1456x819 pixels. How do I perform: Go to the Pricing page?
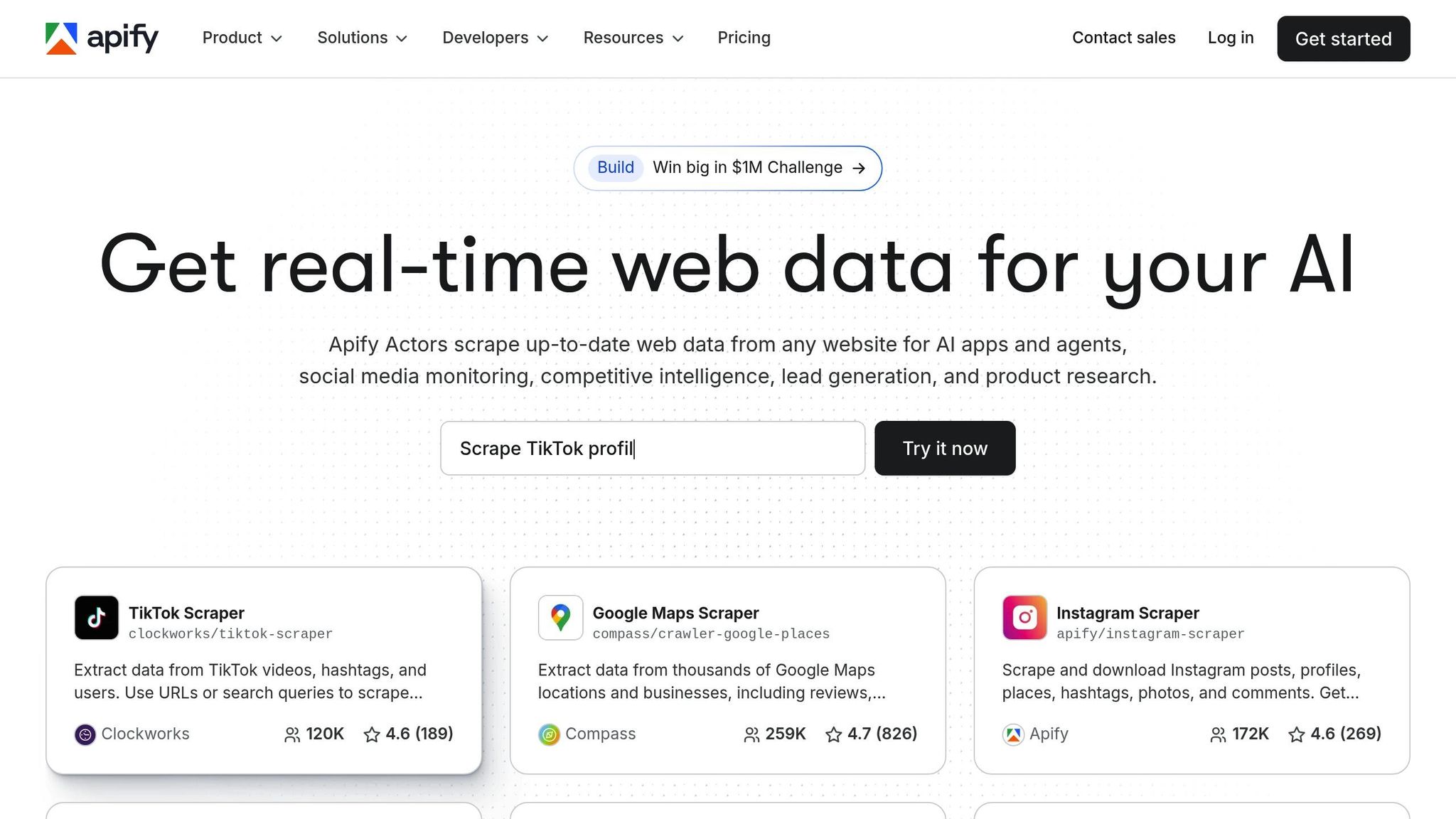[744, 38]
